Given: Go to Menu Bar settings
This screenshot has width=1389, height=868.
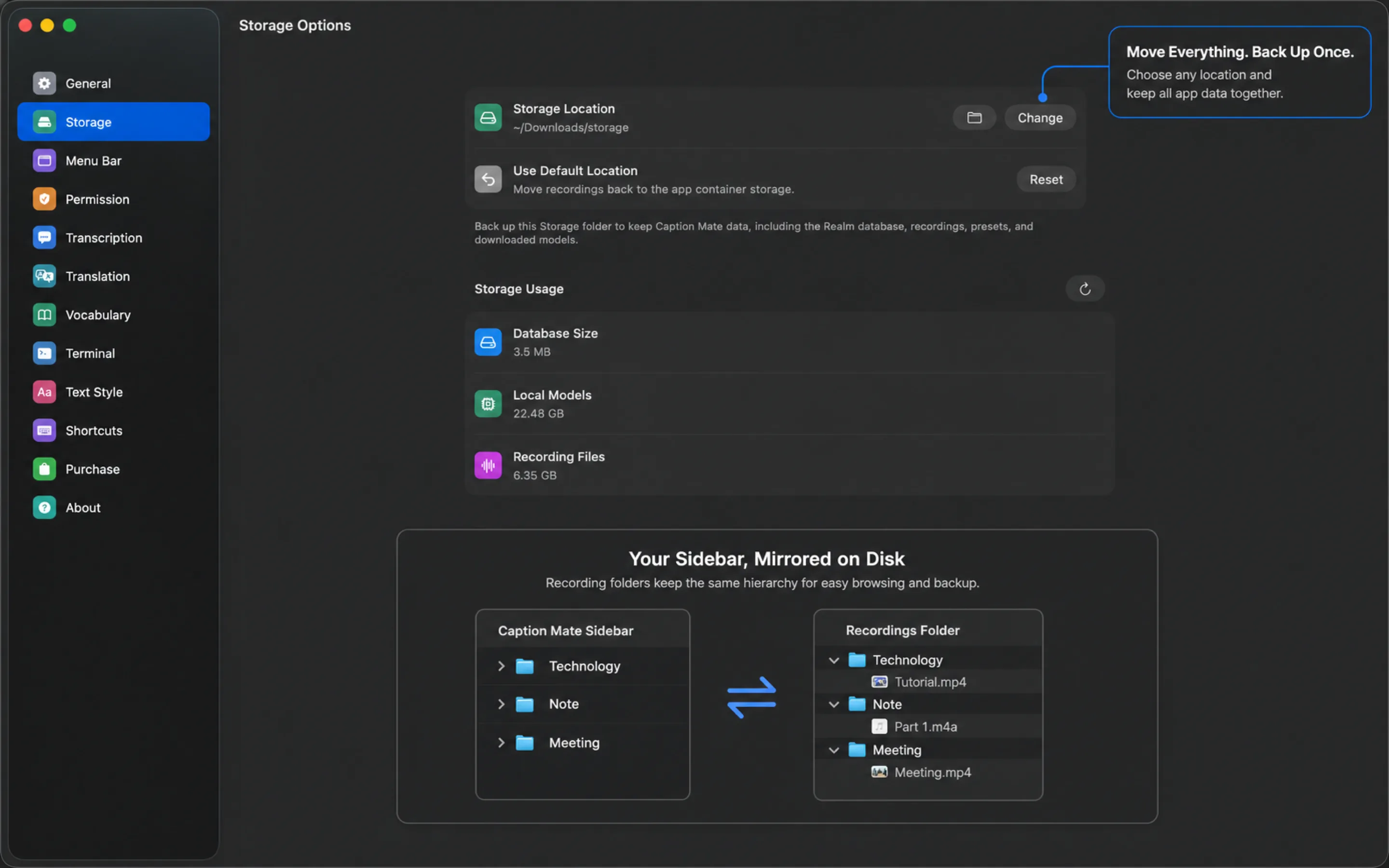Looking at the screenshot, I should click(114, 161).
